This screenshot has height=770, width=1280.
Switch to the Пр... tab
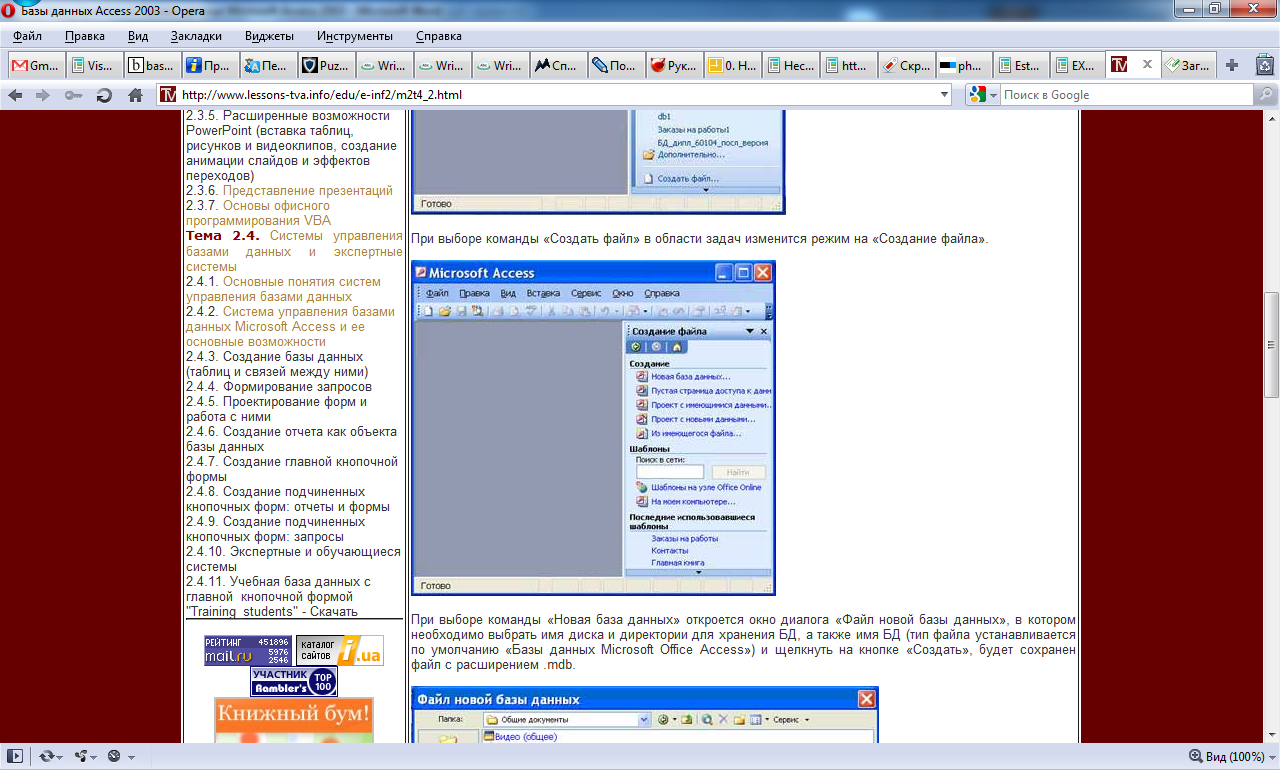(210, 65)
